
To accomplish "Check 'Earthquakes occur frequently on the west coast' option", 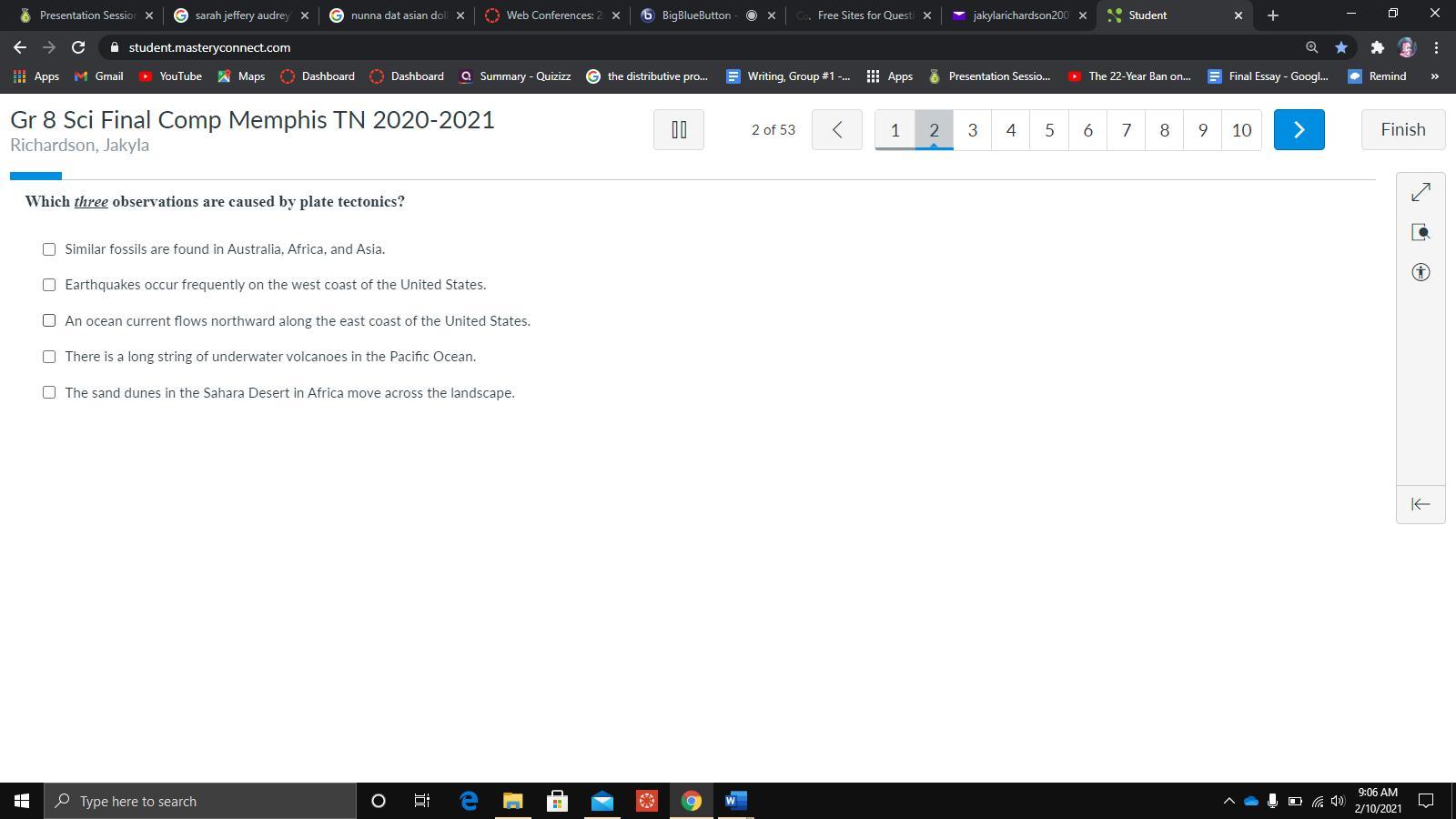I will coord(49,285).
